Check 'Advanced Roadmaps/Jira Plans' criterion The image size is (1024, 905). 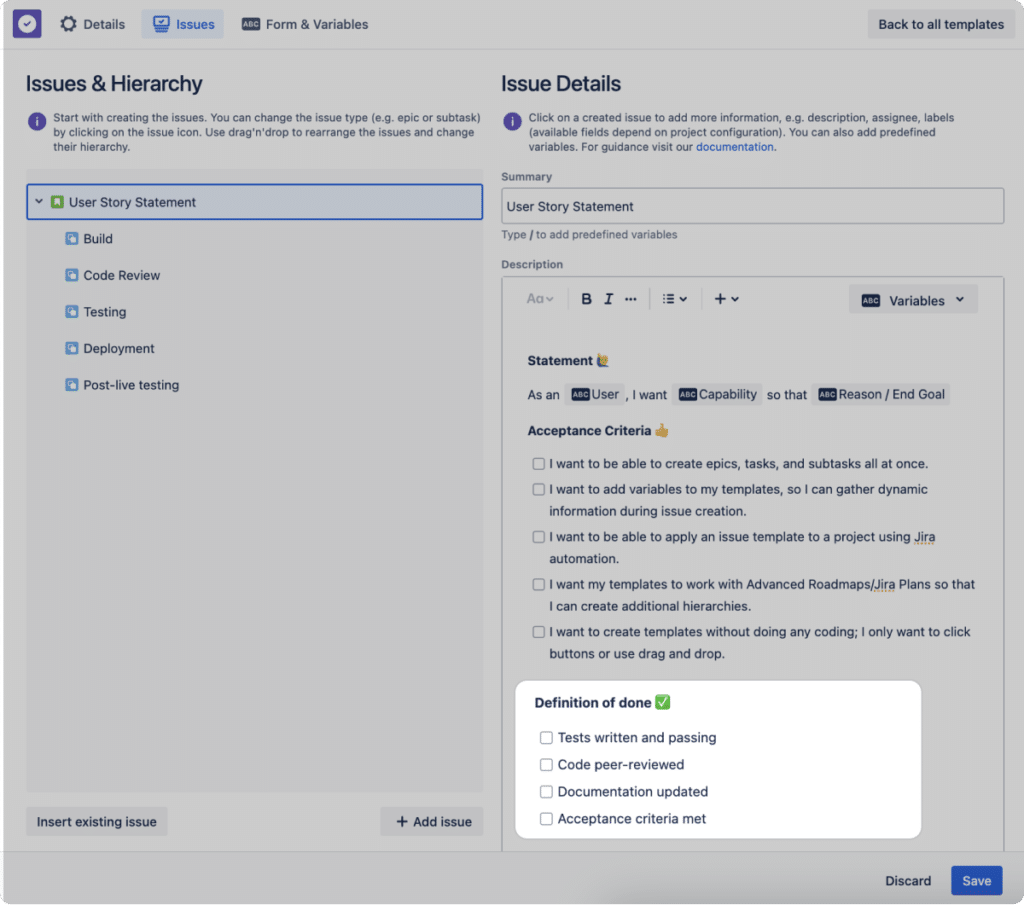pyautogui.click(x=538, y=584)
